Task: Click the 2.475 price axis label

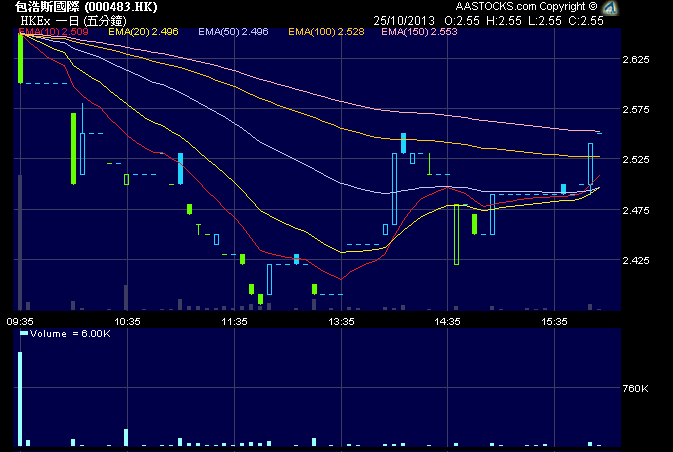Action: coord(636,210)
